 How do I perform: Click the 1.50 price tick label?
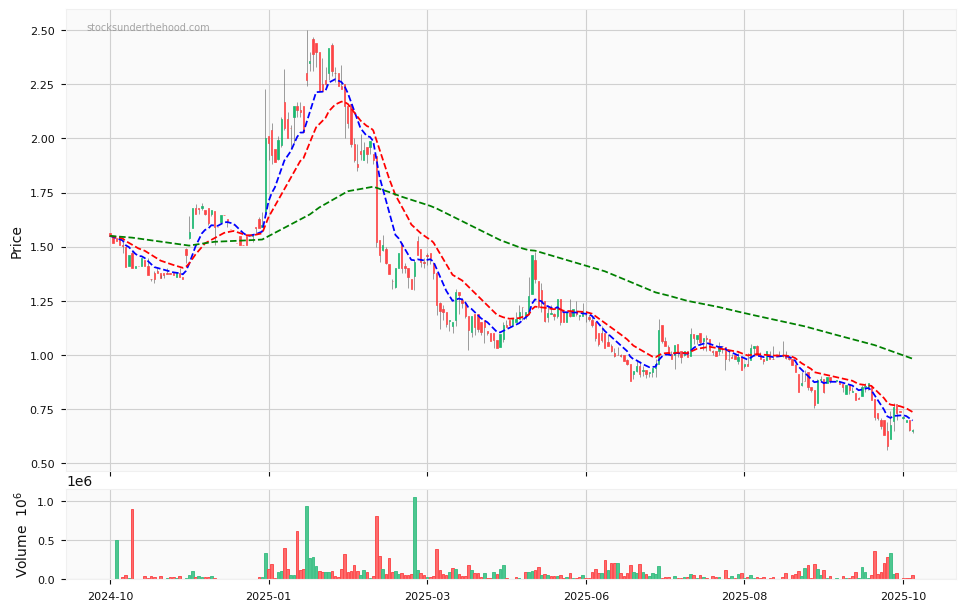(42, 247)
